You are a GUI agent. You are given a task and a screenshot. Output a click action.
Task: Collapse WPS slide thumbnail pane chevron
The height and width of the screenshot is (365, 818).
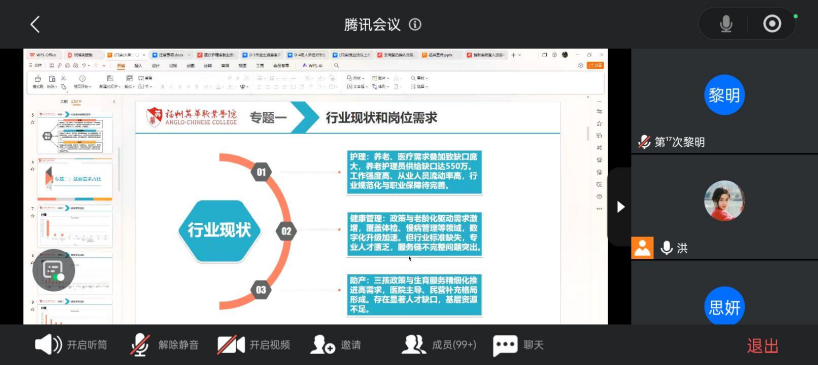(114, 102)
